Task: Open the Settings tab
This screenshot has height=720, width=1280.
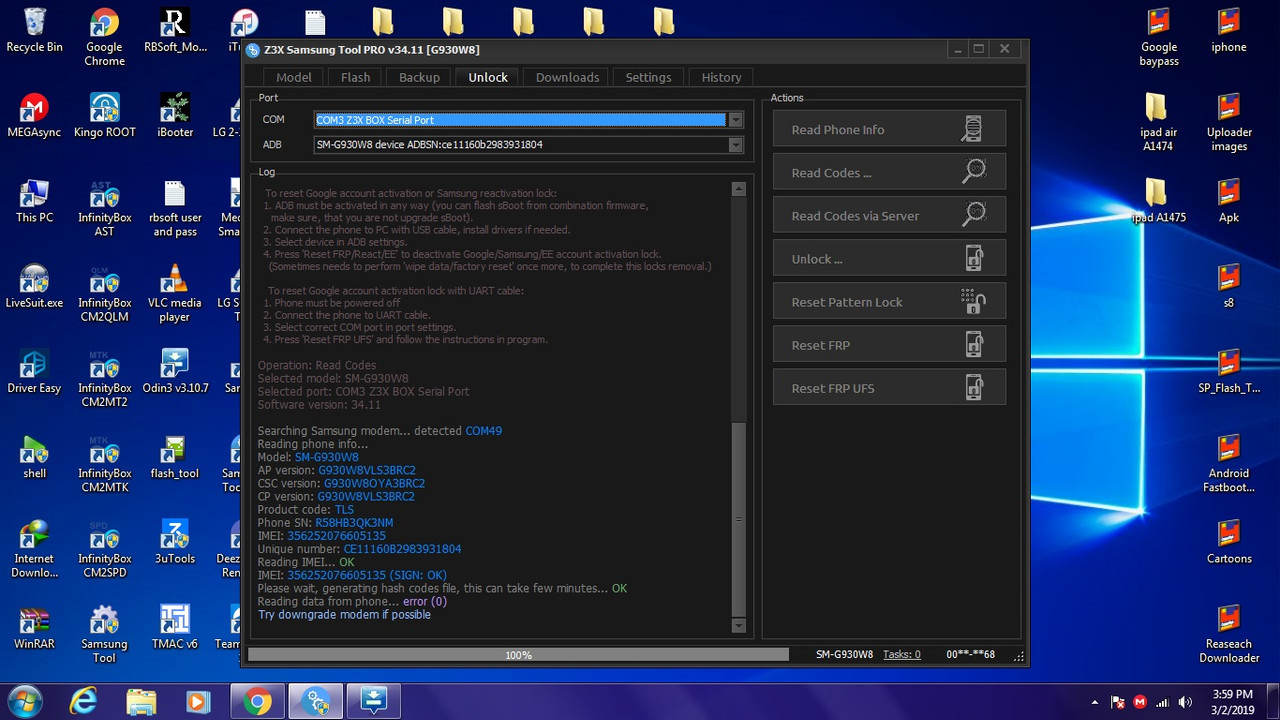Action: 648,77
